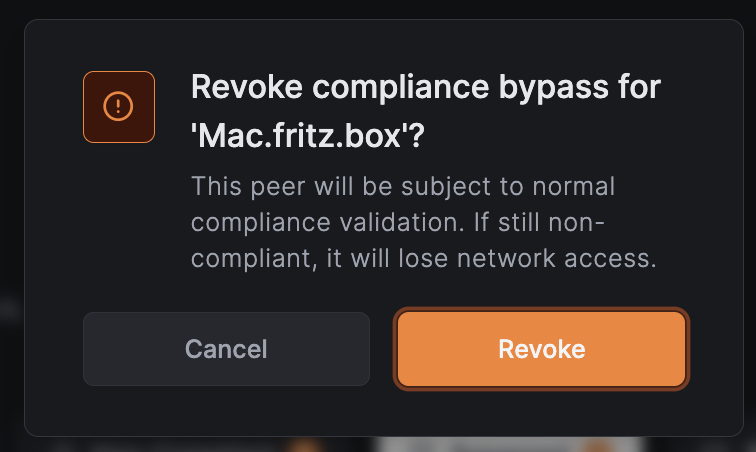Choose Revoke to remove the peer's bypass
Screen dimensions: 756x452
tap(542, 349)
